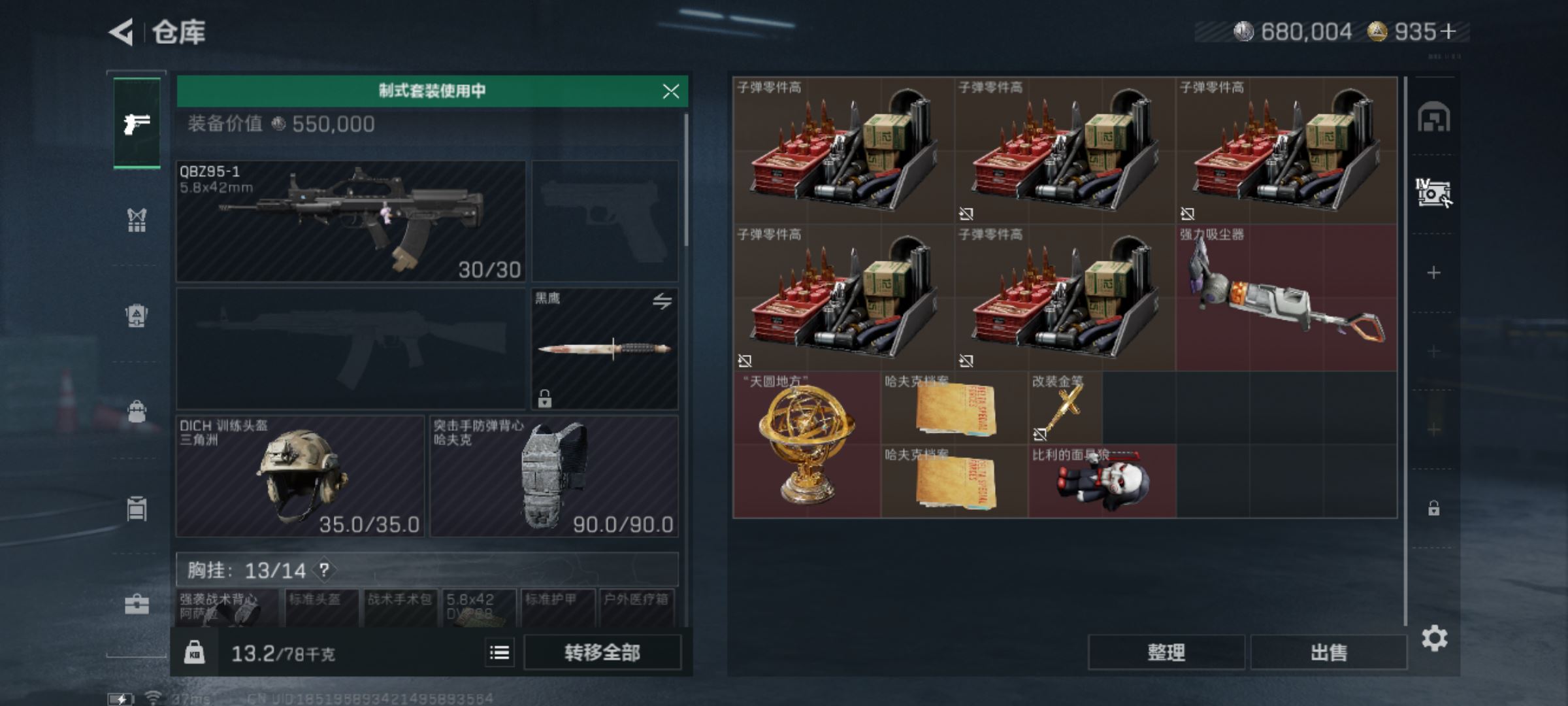Select the weapons pistol tab in left sidebar
1568x706 pixels.
tap(137, 124)
